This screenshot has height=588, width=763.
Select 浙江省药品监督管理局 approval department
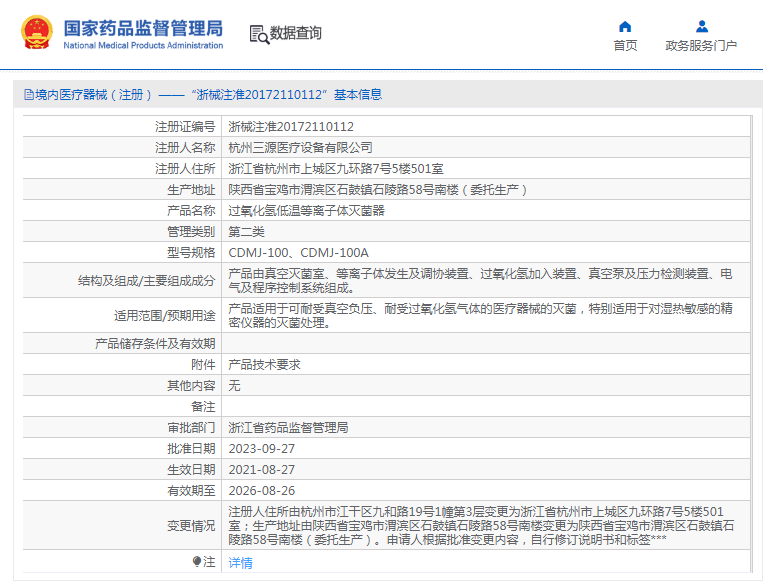[288, 427]
